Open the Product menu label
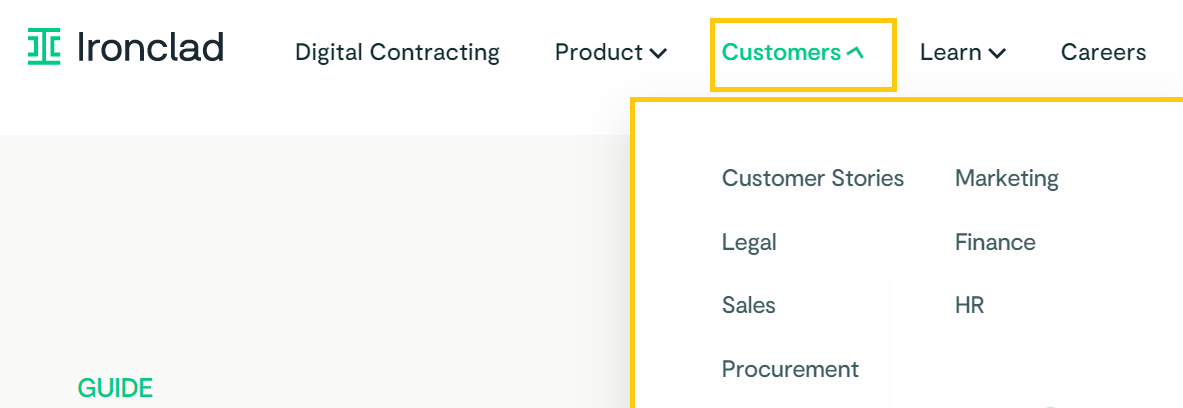 [x=598, y=52]
